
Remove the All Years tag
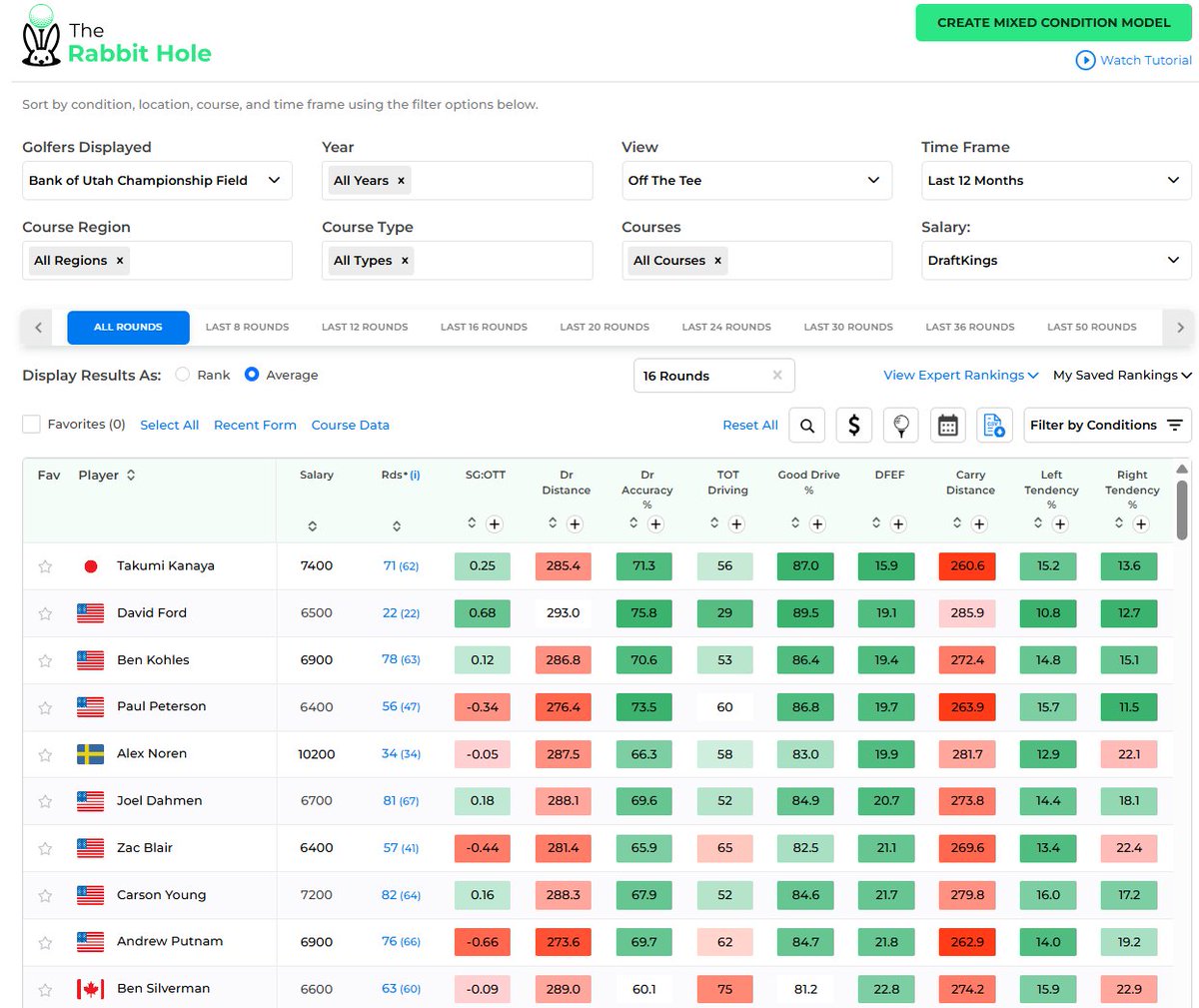(x=402, y=181)
